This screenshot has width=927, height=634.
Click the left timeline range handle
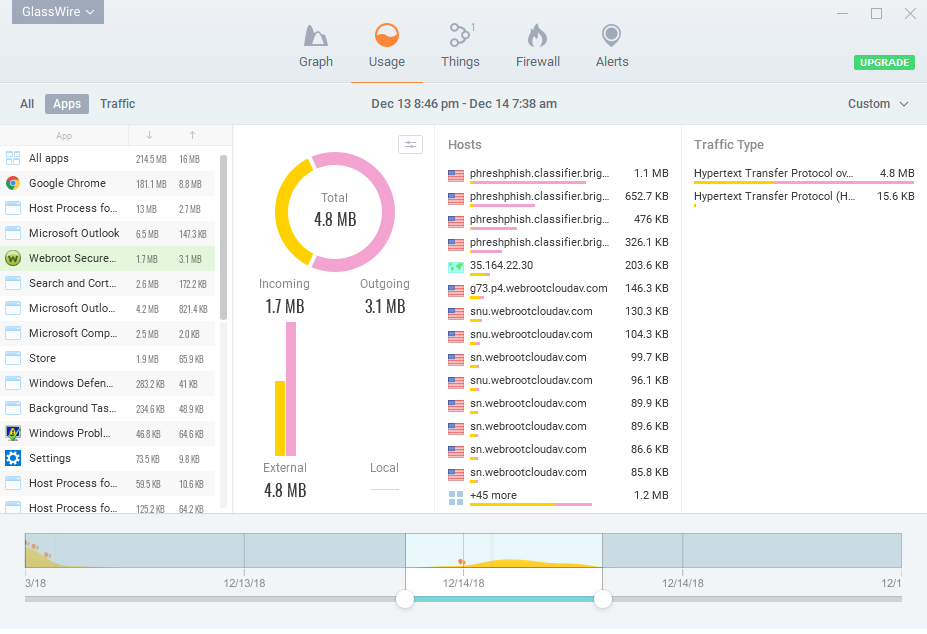click(x=405, y=599)
